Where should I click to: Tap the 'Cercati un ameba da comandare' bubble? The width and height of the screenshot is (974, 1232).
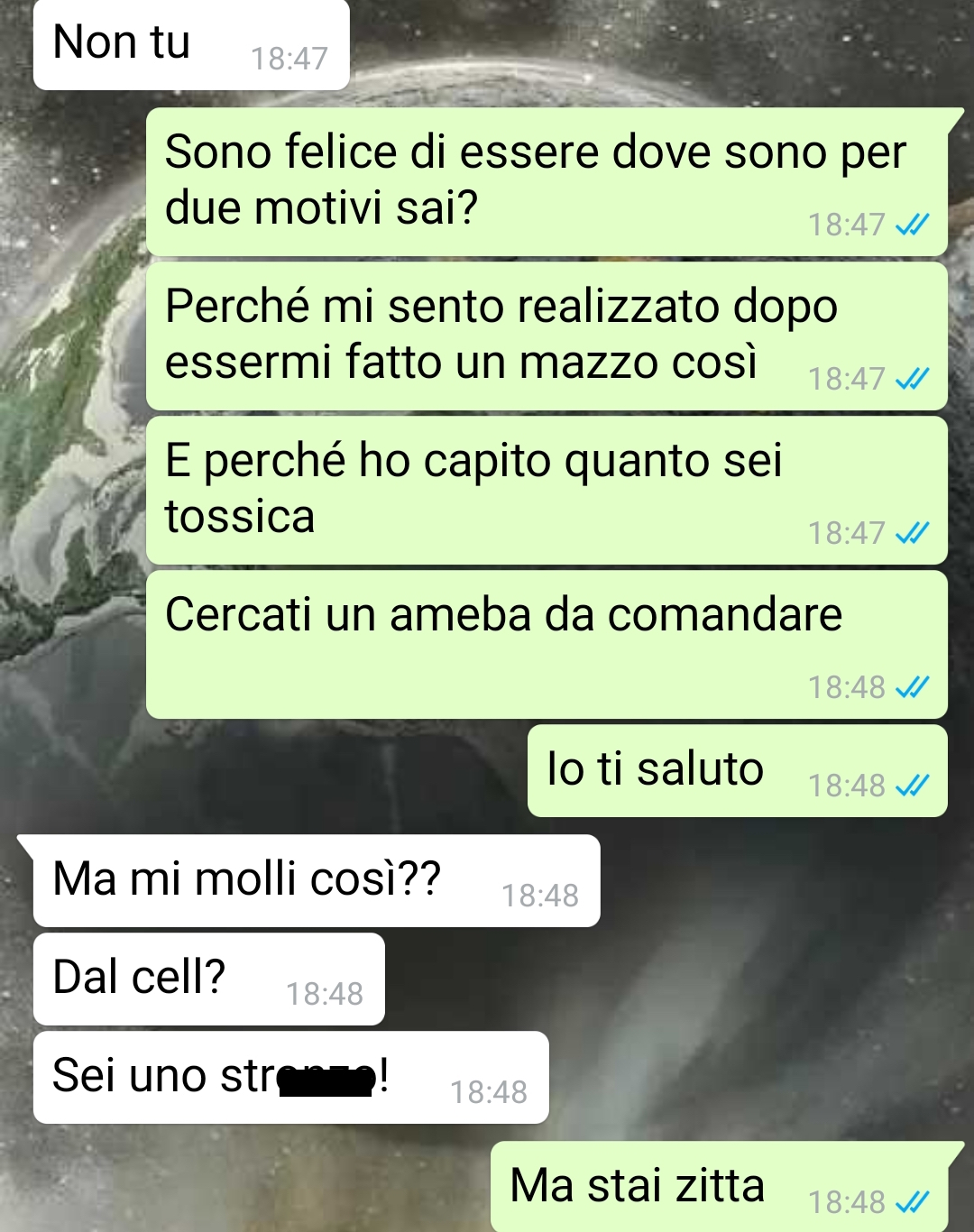coord(547,645)
